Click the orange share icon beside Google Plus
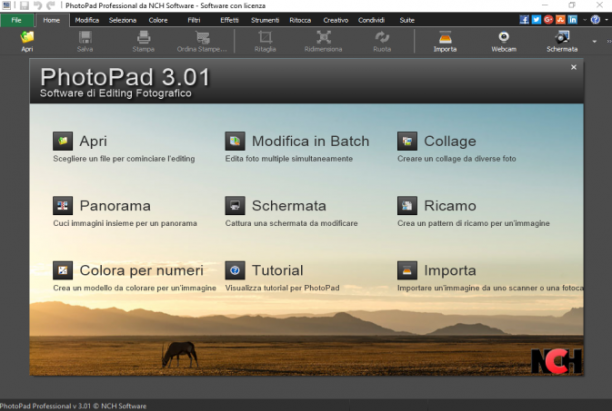Viewport: 612px width, 411px height. (560, 20)
